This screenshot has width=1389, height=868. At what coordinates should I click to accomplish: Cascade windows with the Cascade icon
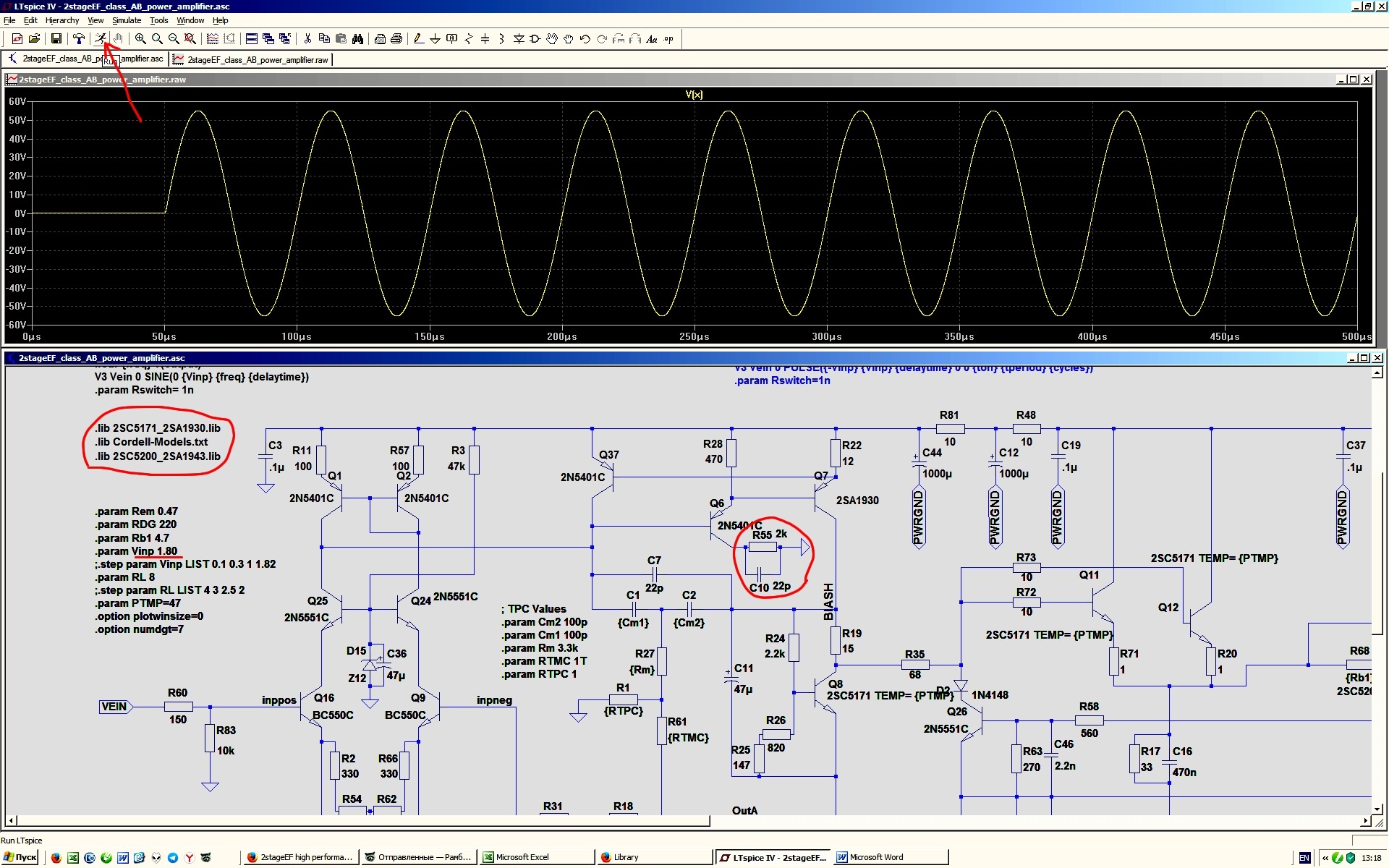pos(268,38)
